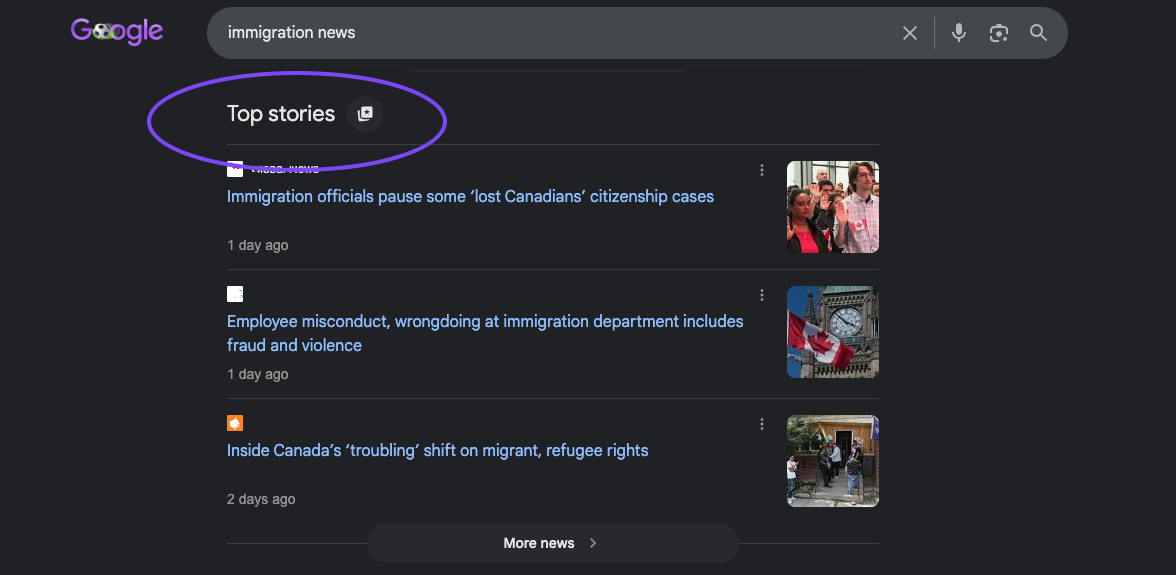The height and width of the screenshot is (575, 1176).
Task: Start voice search with the microphone icon
Action: pyautogui.click(x=958, y=33)
